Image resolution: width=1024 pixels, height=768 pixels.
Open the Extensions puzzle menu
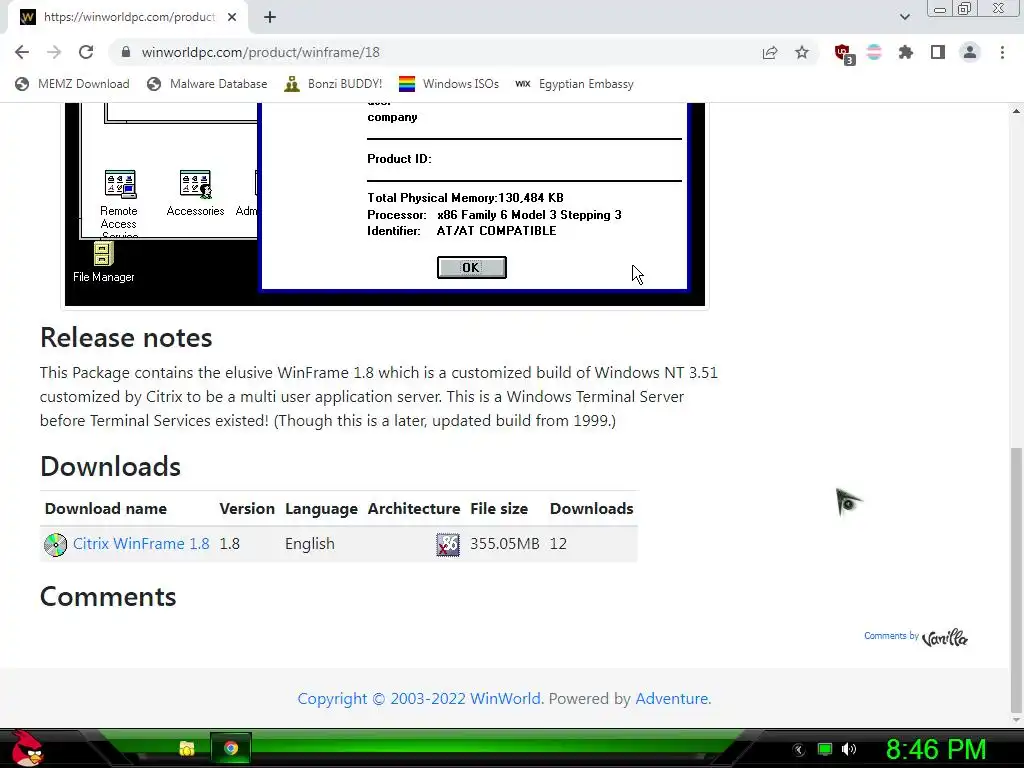[x=906, y=52]
